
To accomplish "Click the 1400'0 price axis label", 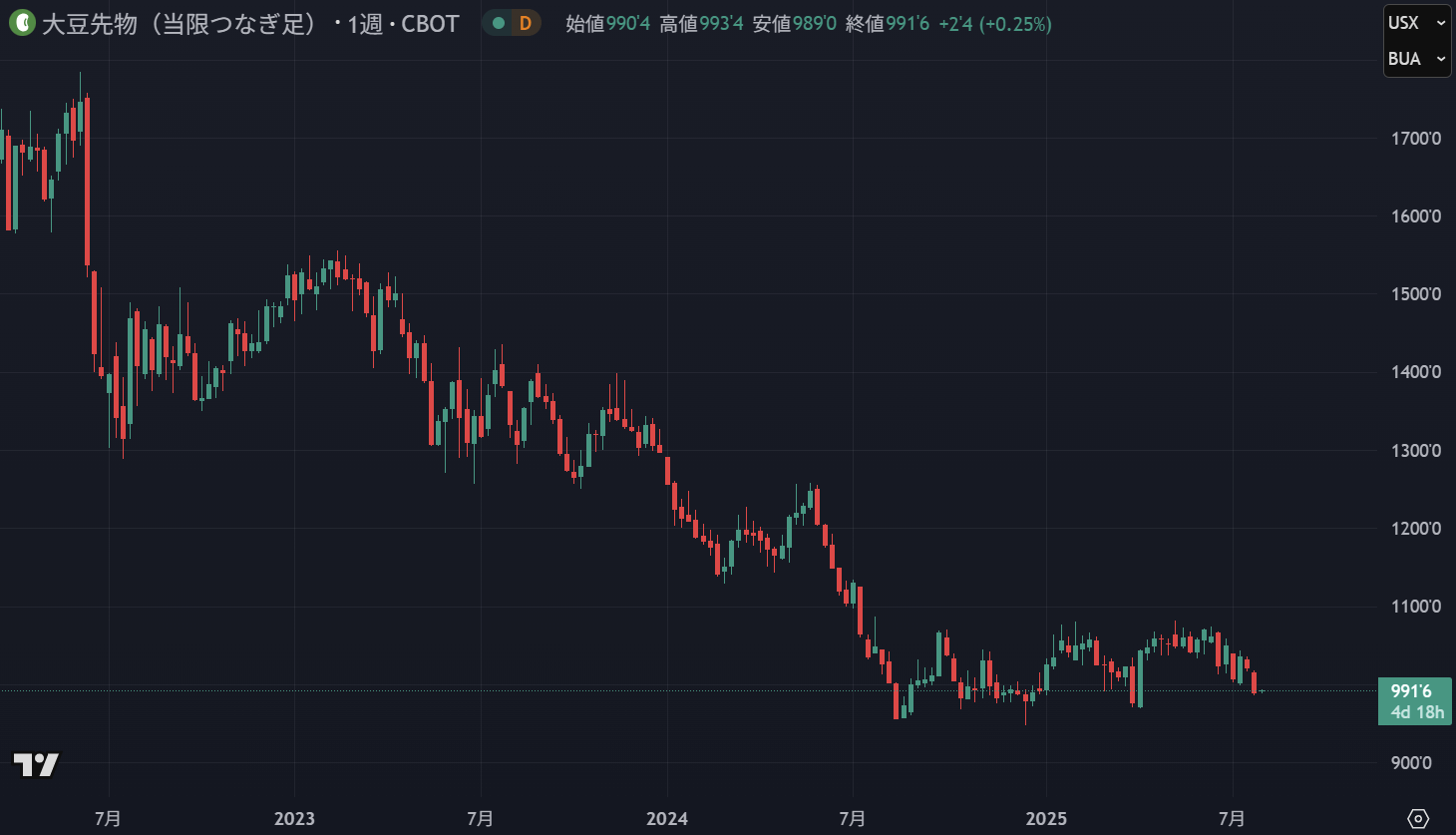I will (1416, 372).
